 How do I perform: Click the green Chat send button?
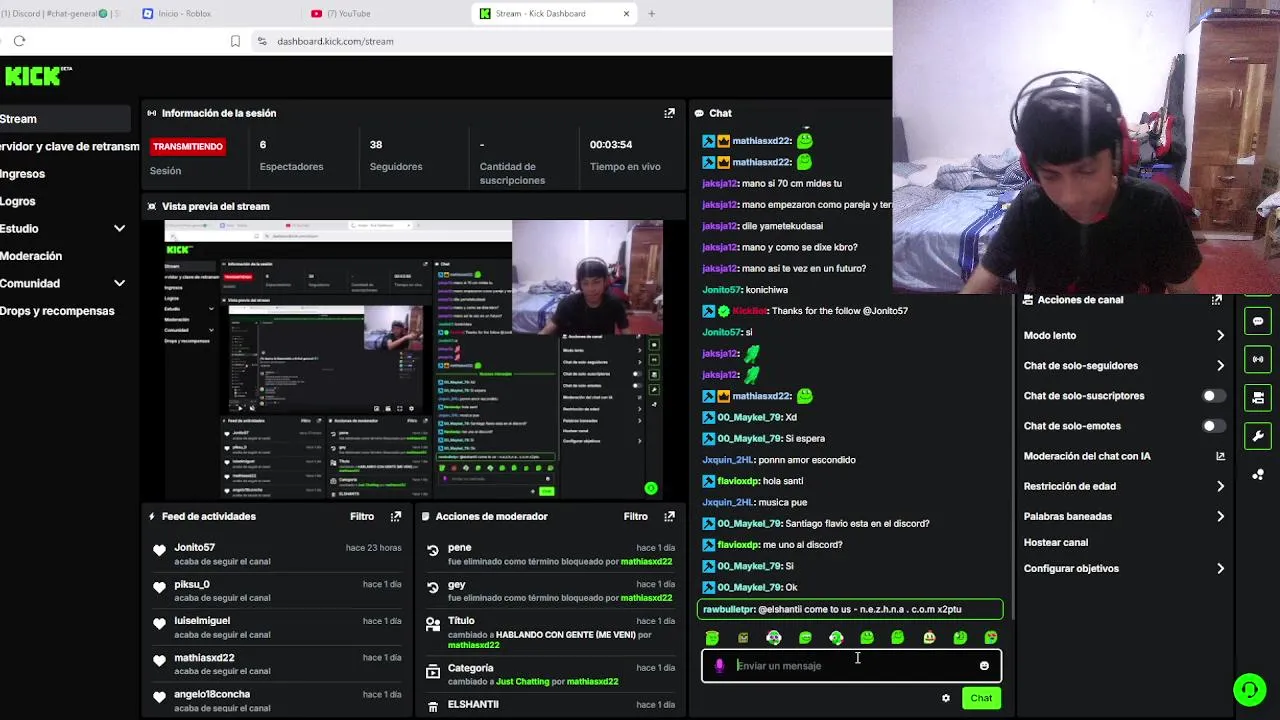(x=981, y=698)
